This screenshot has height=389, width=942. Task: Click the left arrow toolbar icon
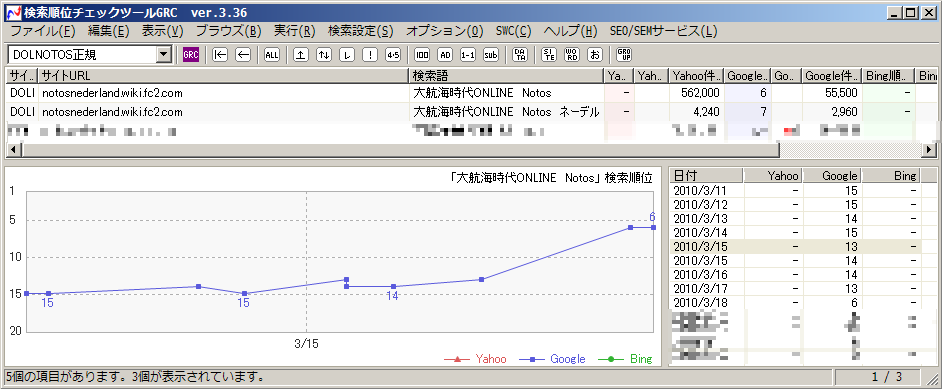point(243,55)
